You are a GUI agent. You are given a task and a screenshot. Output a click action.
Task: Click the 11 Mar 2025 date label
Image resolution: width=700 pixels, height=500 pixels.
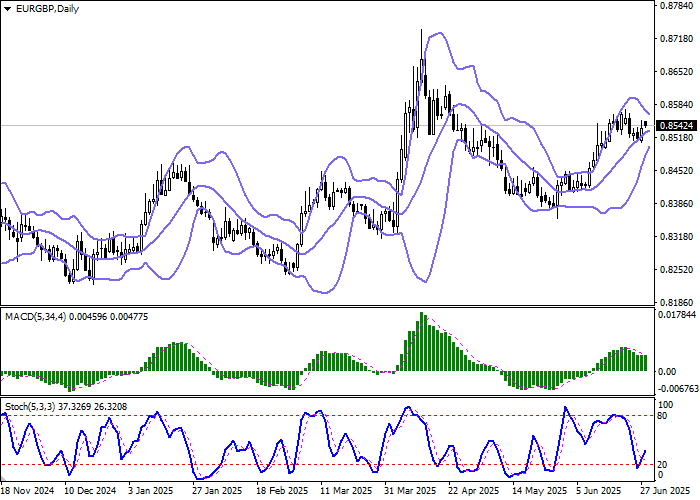[x=346, y=491]
